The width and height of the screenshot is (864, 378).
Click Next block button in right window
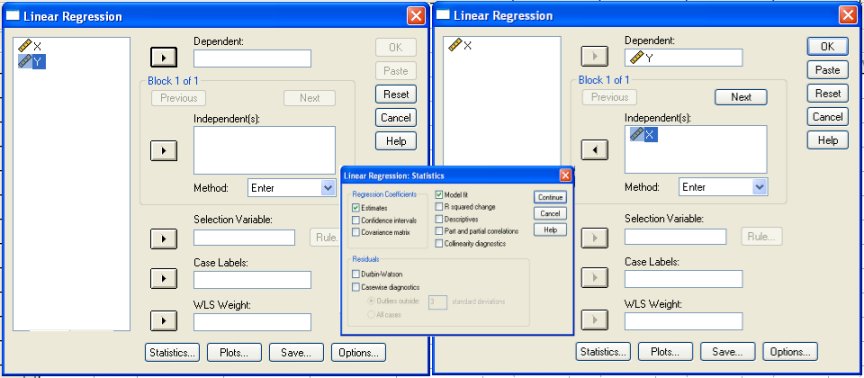click(x=741, y=97)
